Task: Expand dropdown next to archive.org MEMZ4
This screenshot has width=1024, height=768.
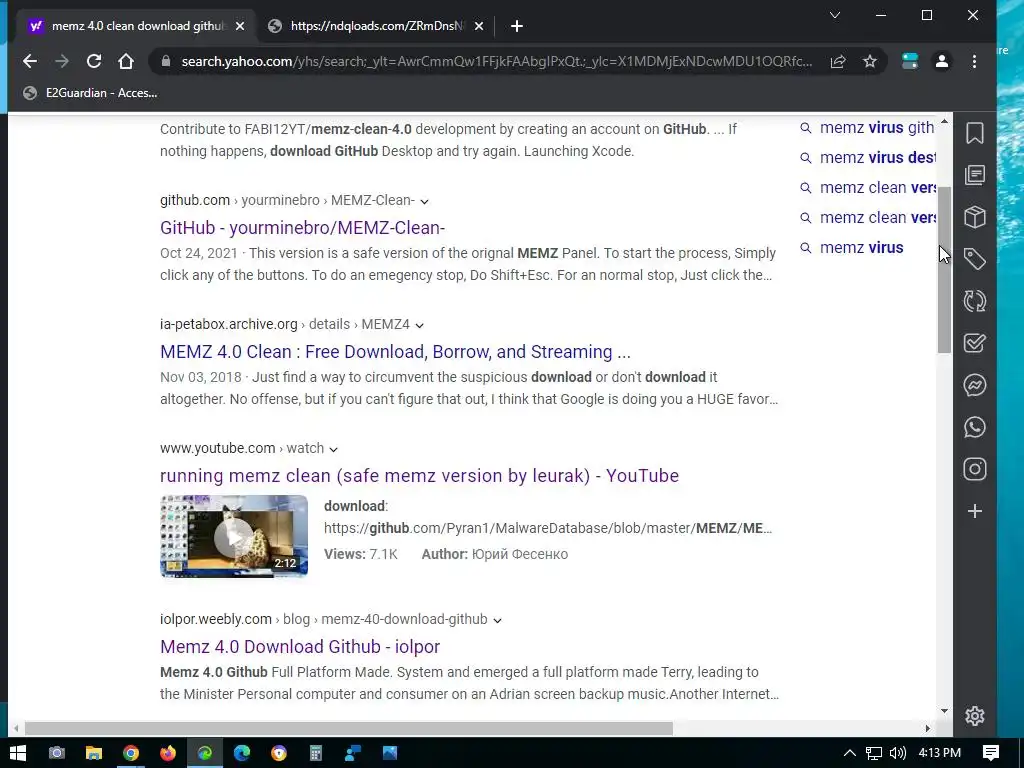Action: pyautogui.click(x=419, y=325)
